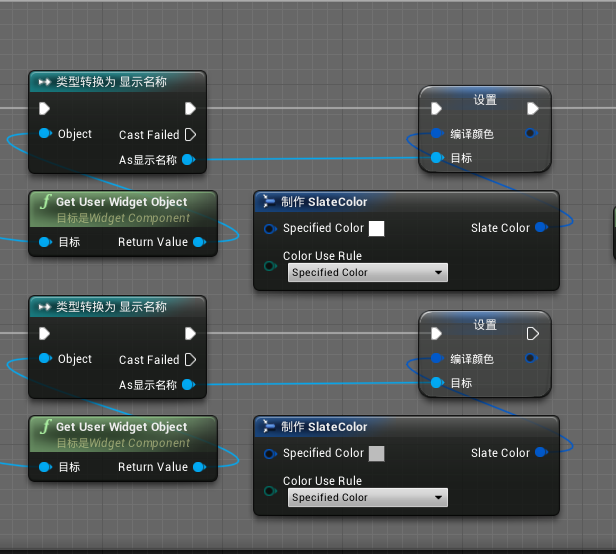Image resolution: width=616 pixels, height=554 pixels.
Task: Click exec input pin of upper 设置 node
Action: pyautogui.click(x=436, y=108)
